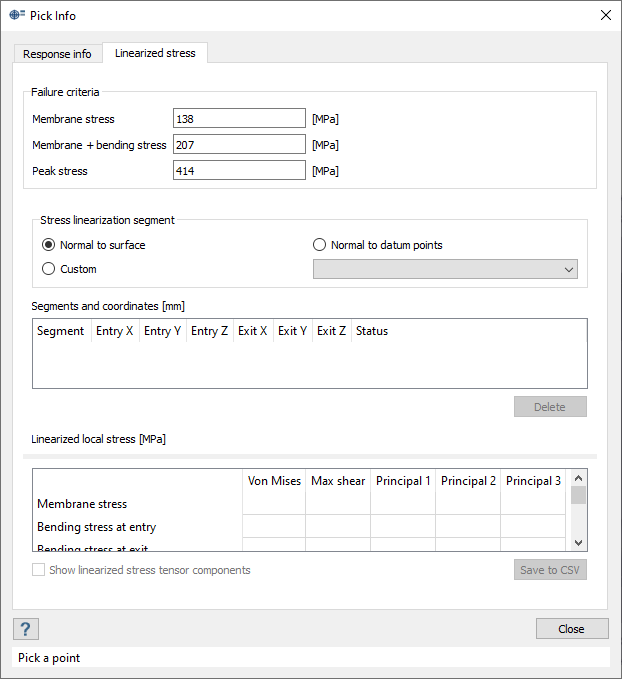622x679 pixels.
Task: Click the Peak stress input field
Action: (239, 171)
